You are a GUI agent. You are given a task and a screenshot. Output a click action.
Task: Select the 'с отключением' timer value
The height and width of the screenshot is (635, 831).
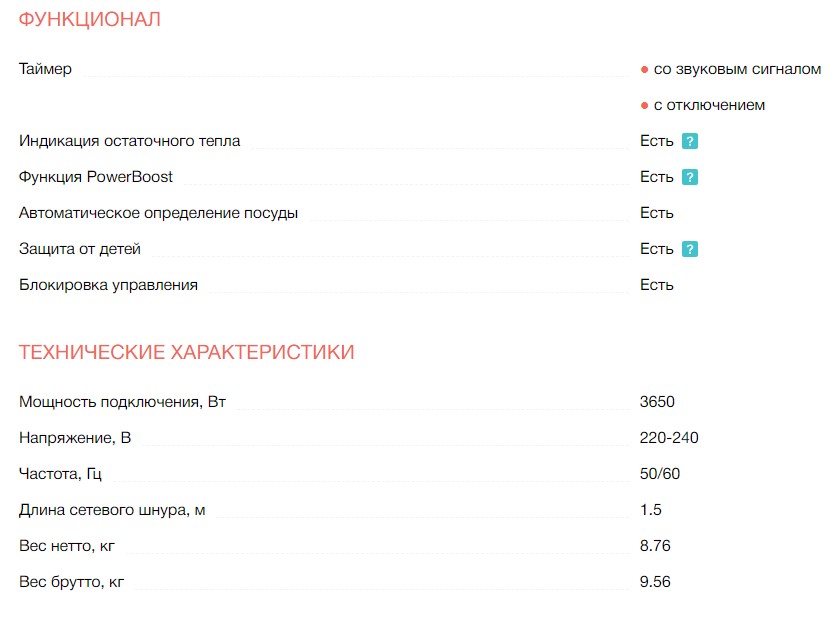(x=709, y=105)
